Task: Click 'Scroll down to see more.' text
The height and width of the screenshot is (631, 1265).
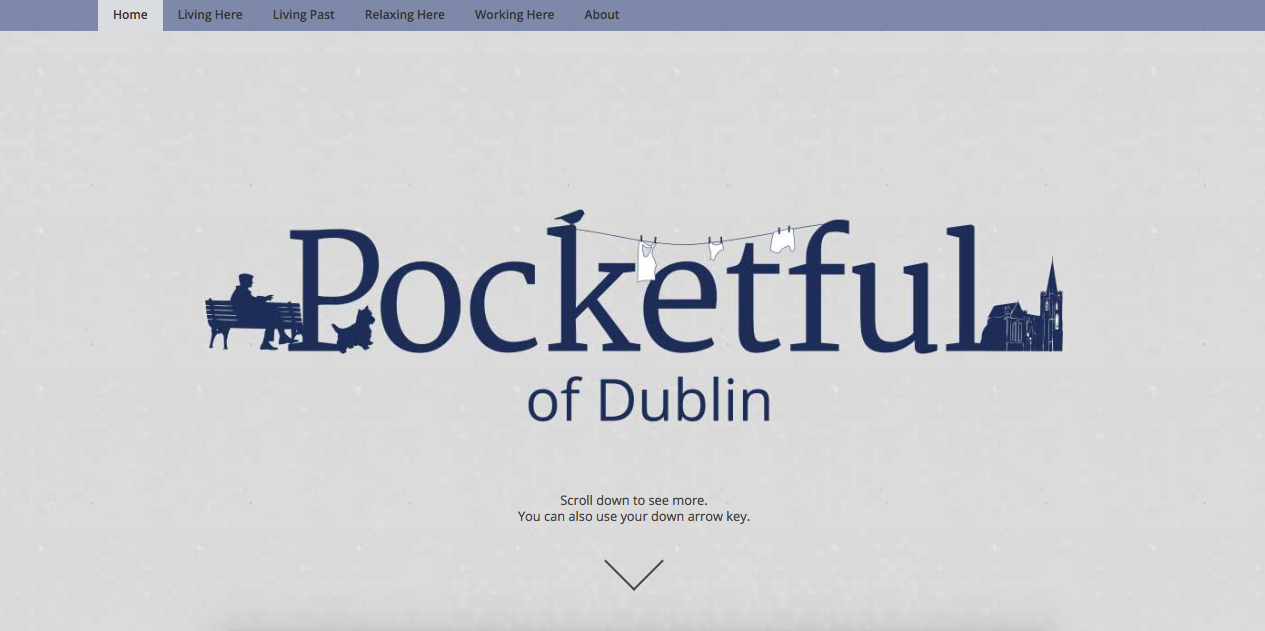Action: (x=634, y=500)
